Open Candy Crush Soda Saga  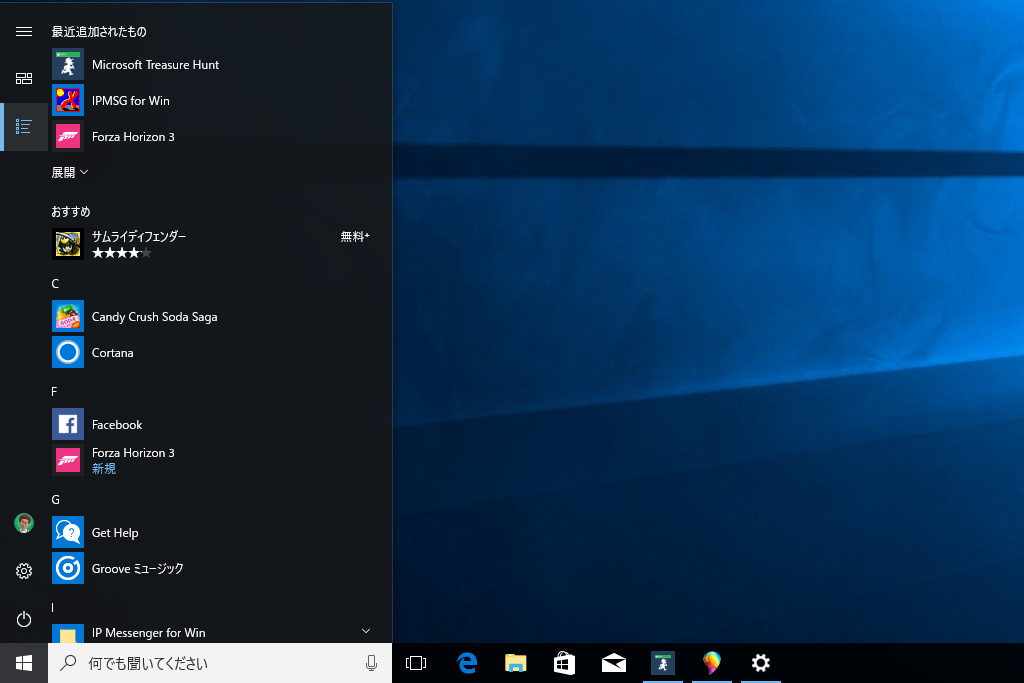coord(154,317)
